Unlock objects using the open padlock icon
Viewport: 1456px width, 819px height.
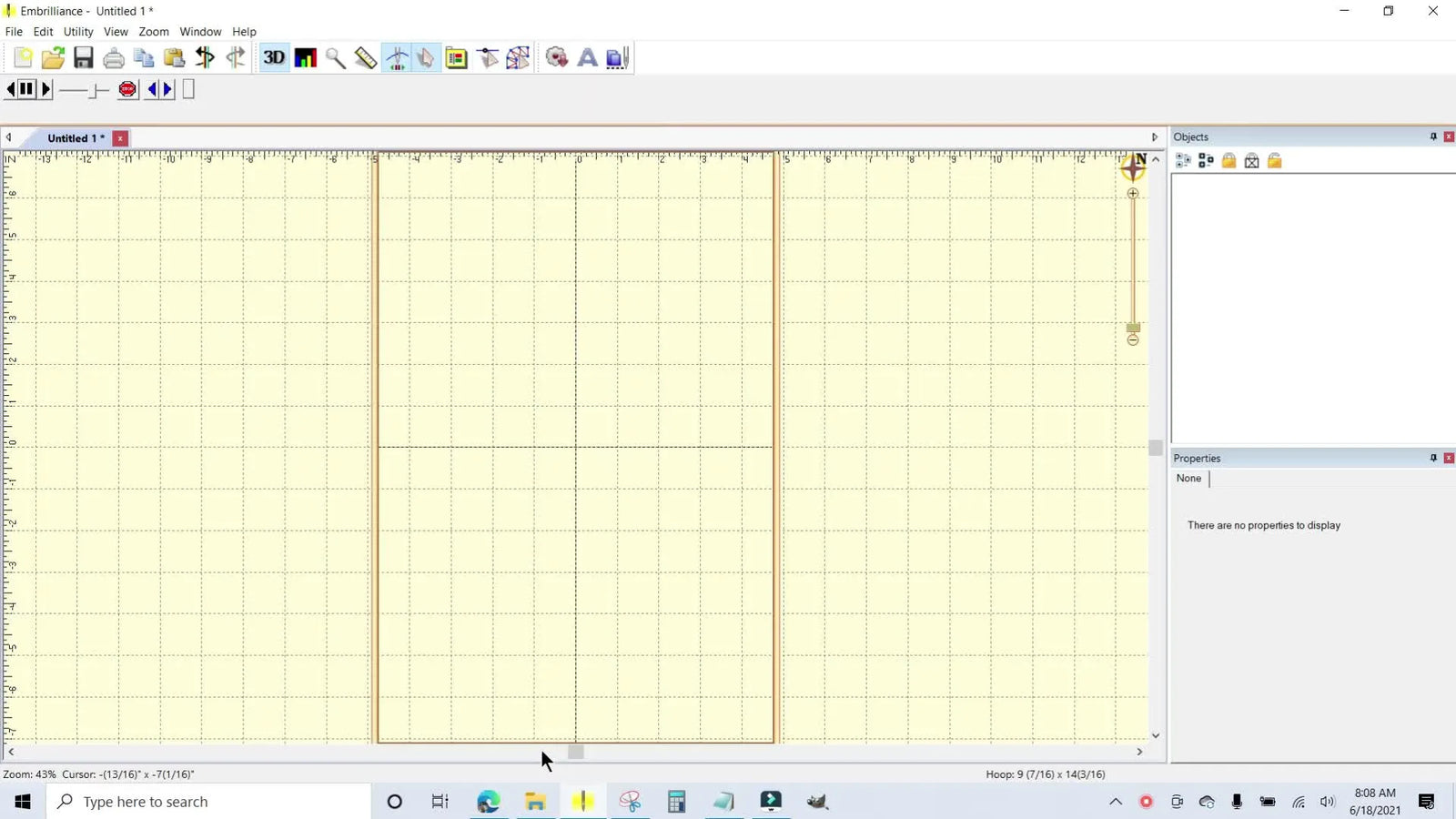(1274, 161)
